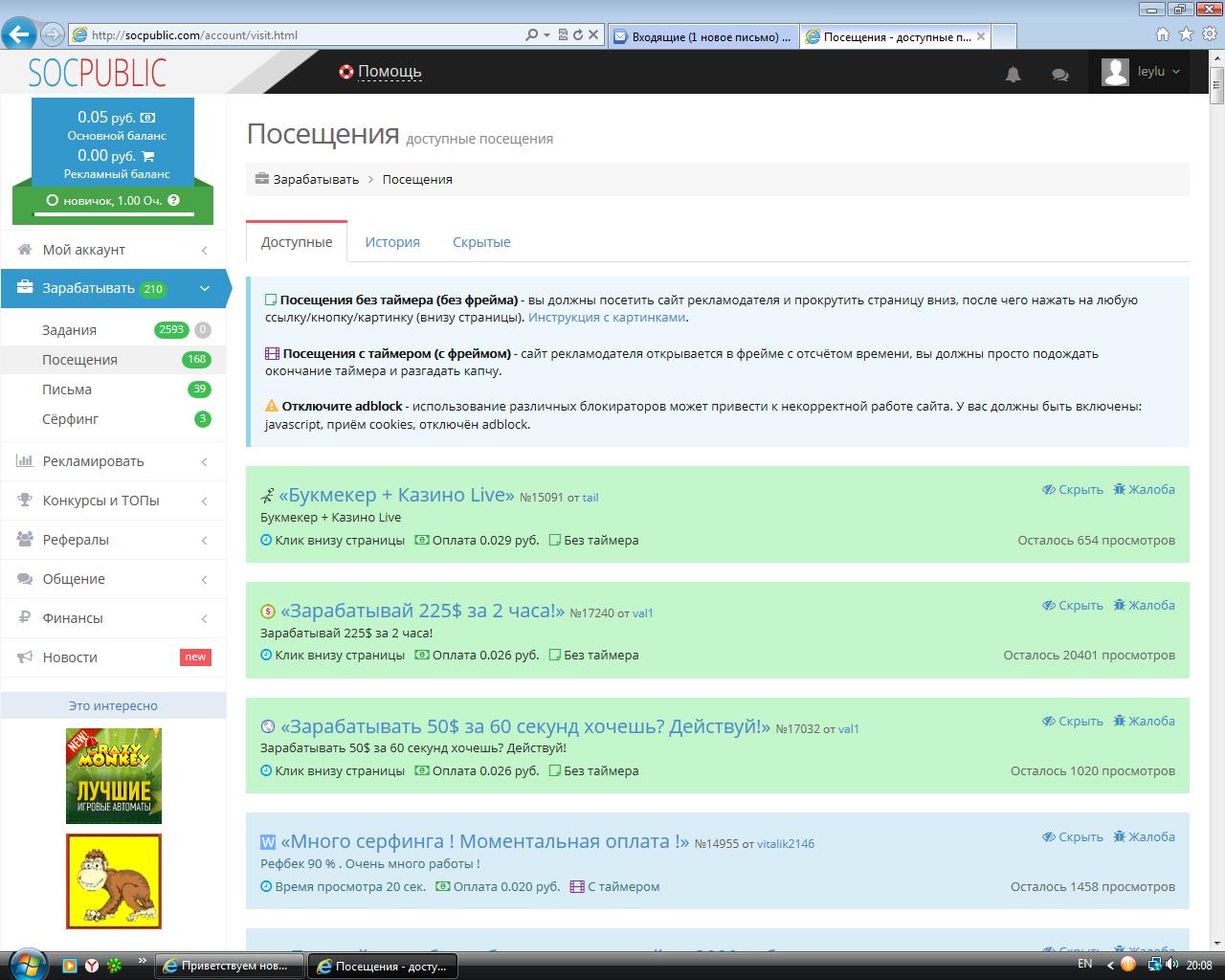Hide the «Букмекер + Казино Live» listing
Viewport: 1225px width, 980px height.
(x=1073, y=489)
